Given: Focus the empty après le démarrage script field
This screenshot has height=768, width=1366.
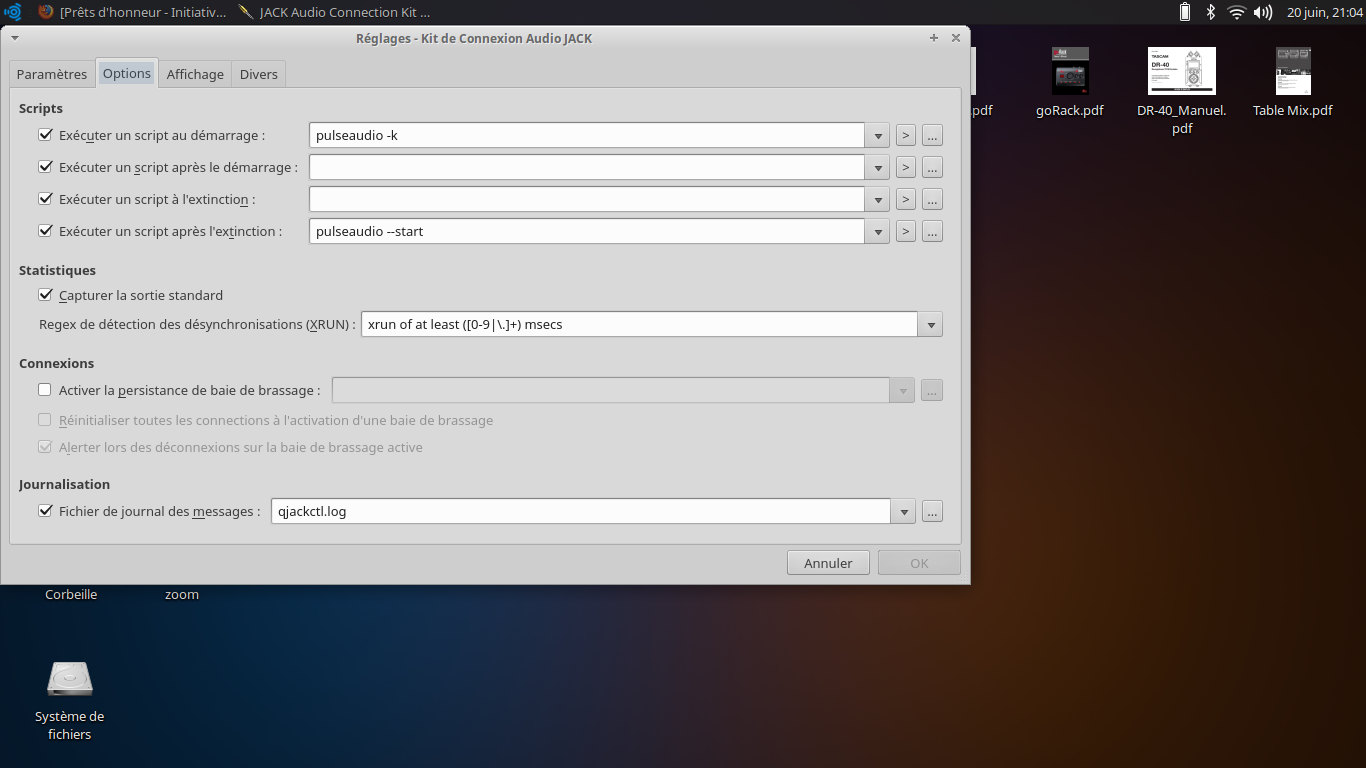Looking at the screenshot, I should click(x=587, y=167).
